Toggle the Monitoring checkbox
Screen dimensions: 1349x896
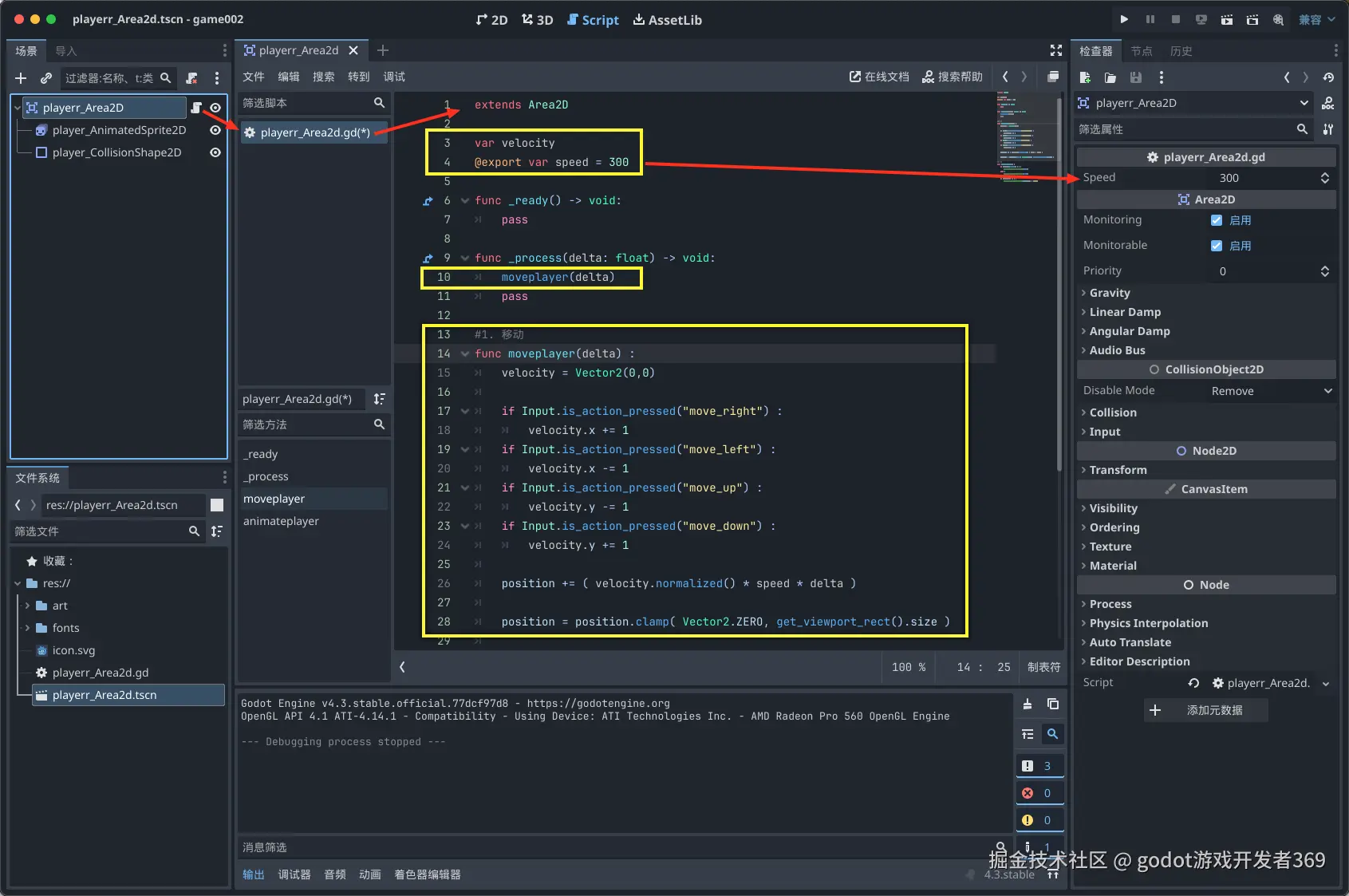pos(1217,220)
